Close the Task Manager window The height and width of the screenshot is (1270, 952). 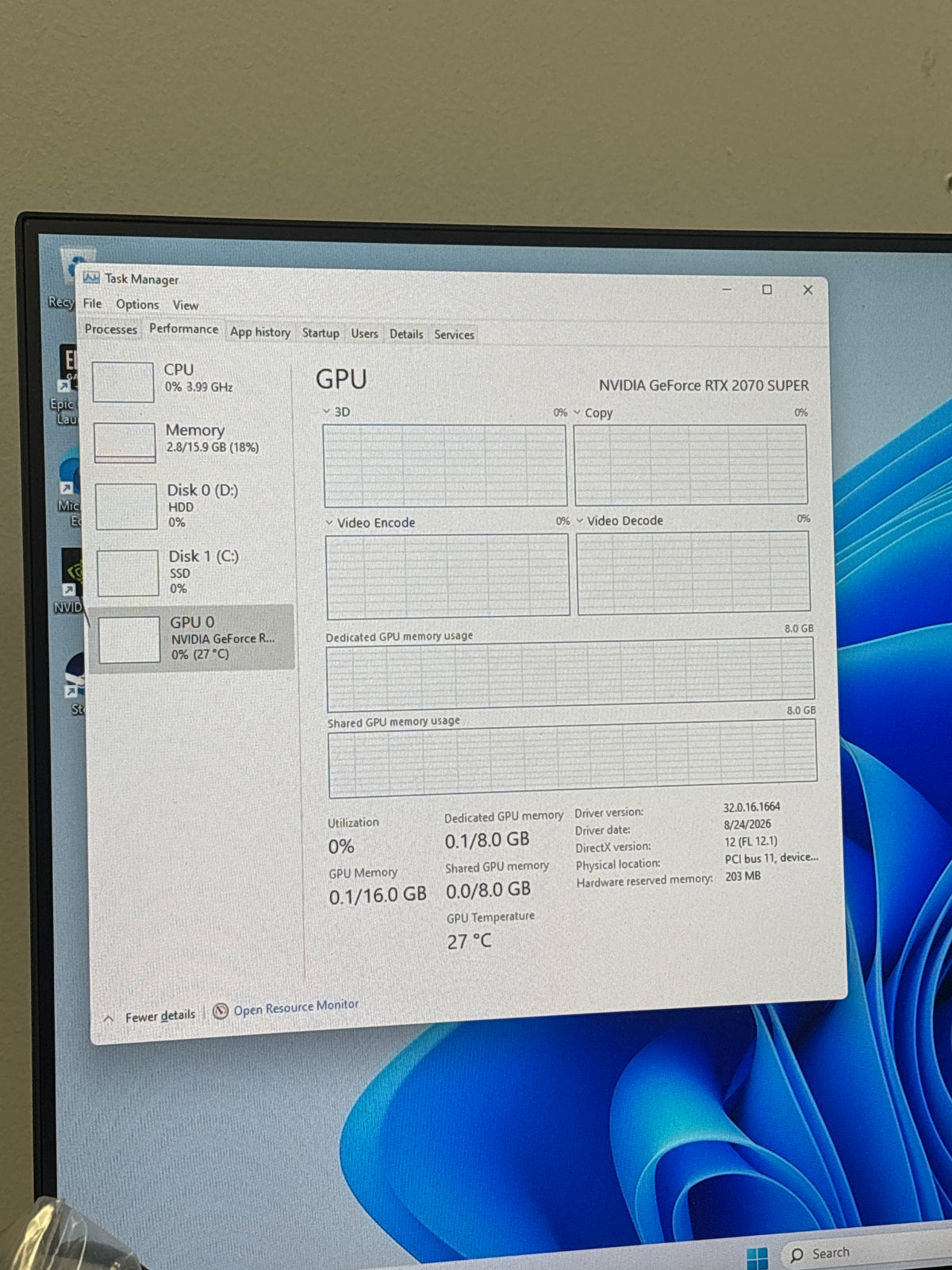click(808, 291)
